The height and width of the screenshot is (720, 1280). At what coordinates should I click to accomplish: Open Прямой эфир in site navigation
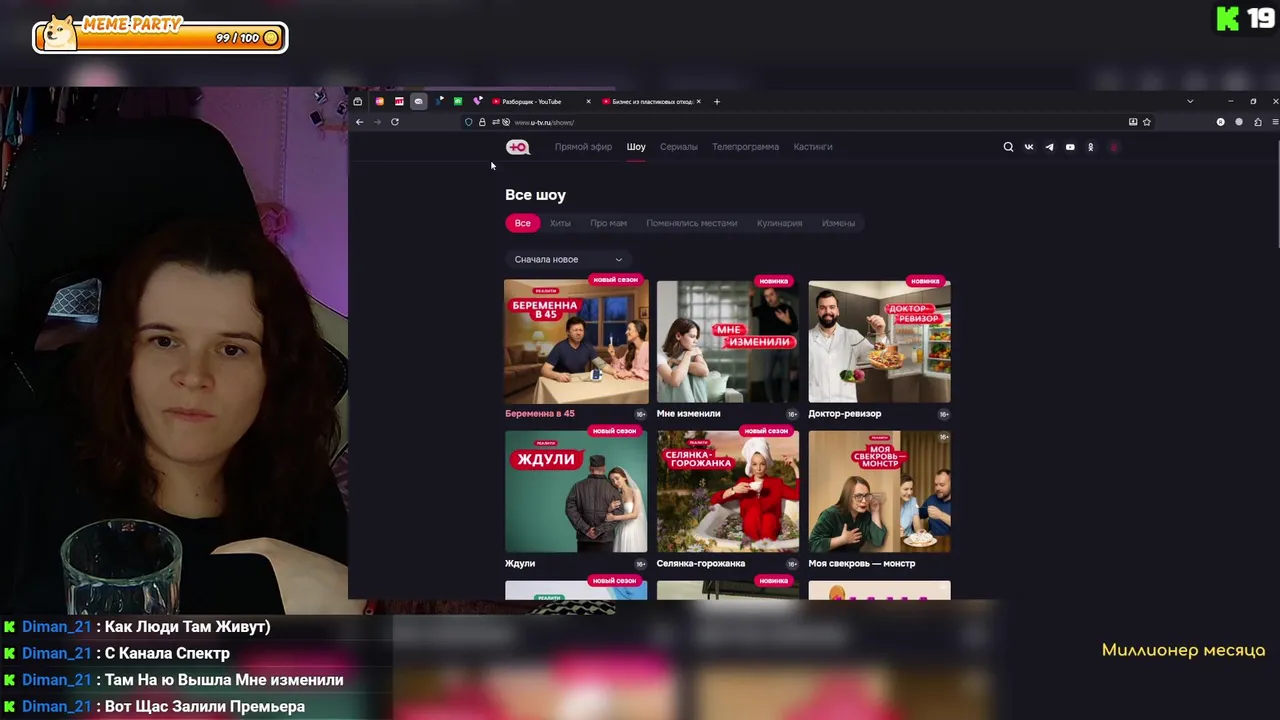[x=583, y=147]
